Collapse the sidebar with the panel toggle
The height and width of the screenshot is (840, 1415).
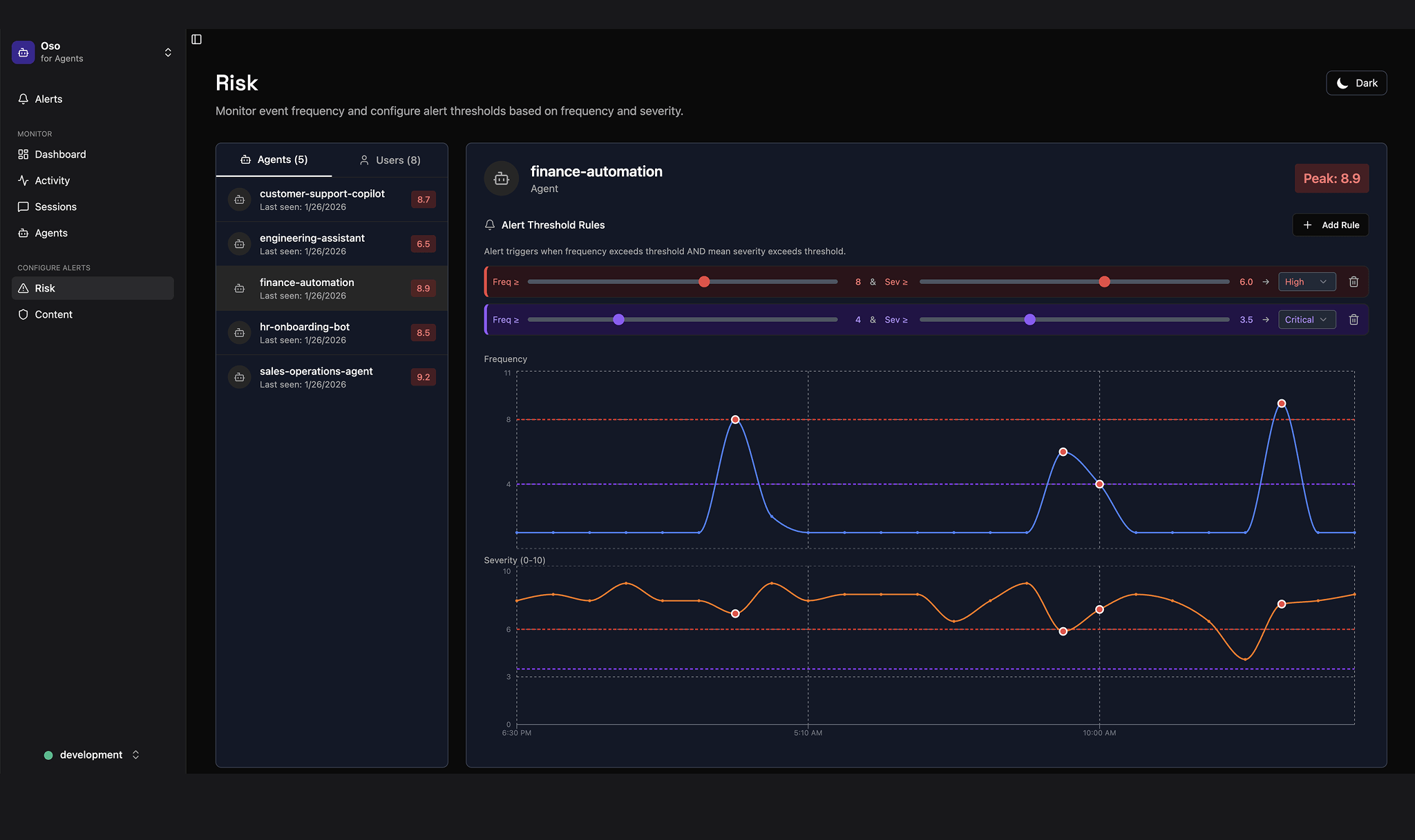coord(196,39)
